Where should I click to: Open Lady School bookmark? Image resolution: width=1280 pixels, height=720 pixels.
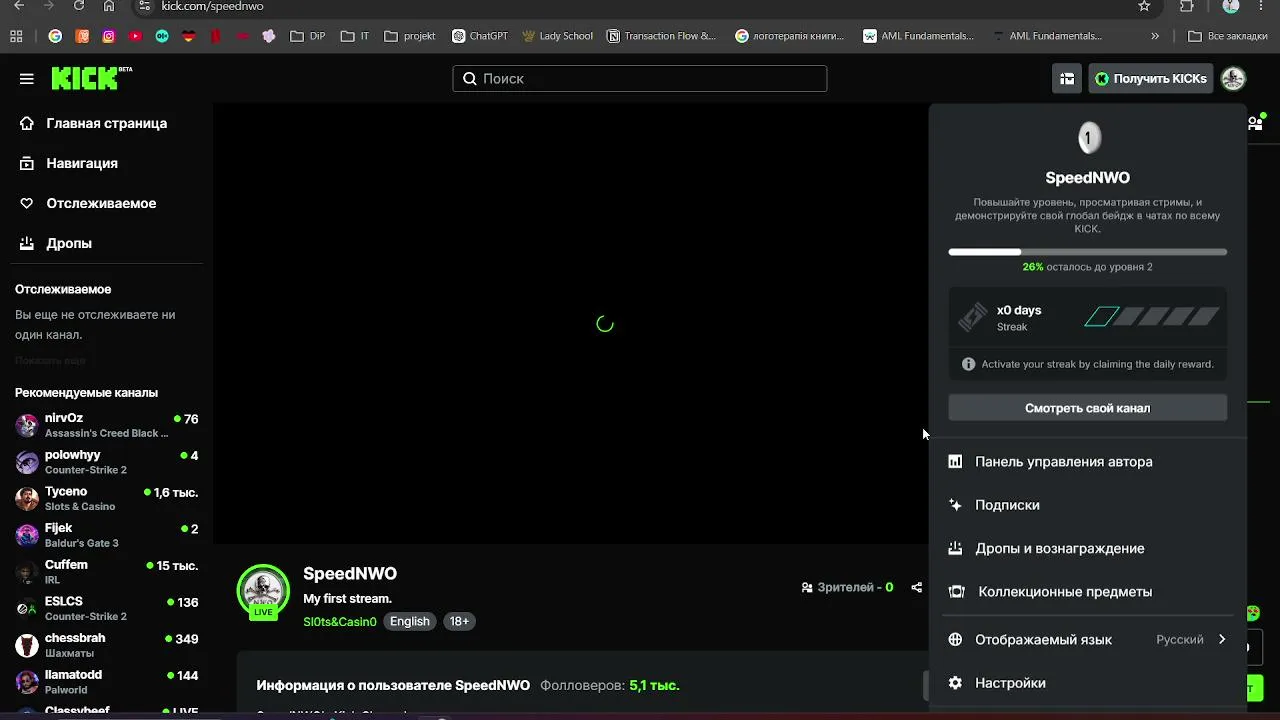(x=558, y=36)
